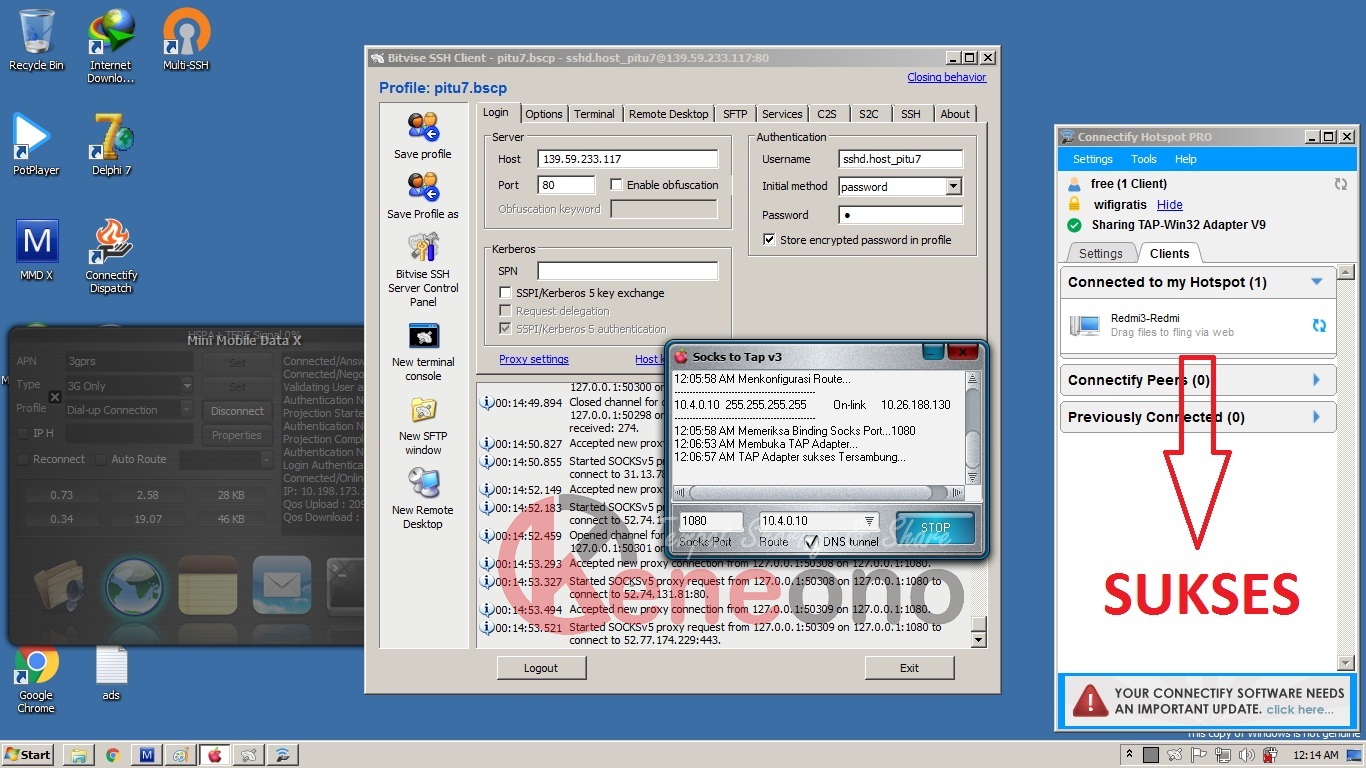Click the Logout button
The image size is (1366, 768).
541,668
